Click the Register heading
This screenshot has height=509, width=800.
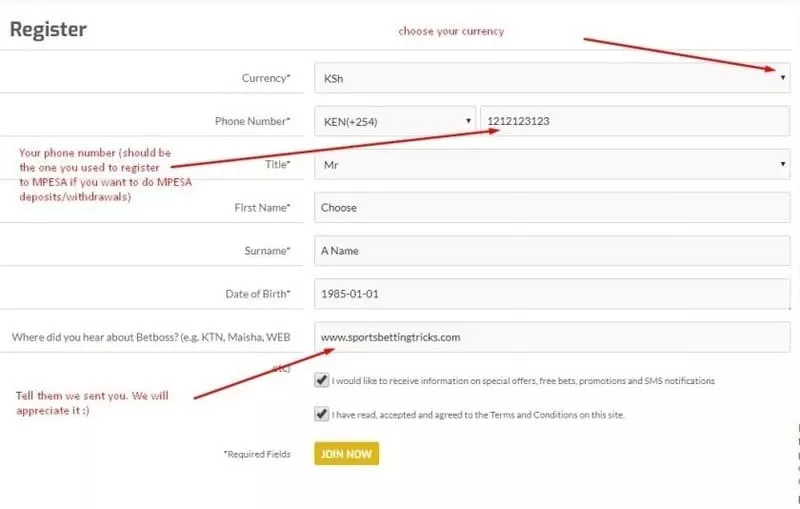click(48, 30)
